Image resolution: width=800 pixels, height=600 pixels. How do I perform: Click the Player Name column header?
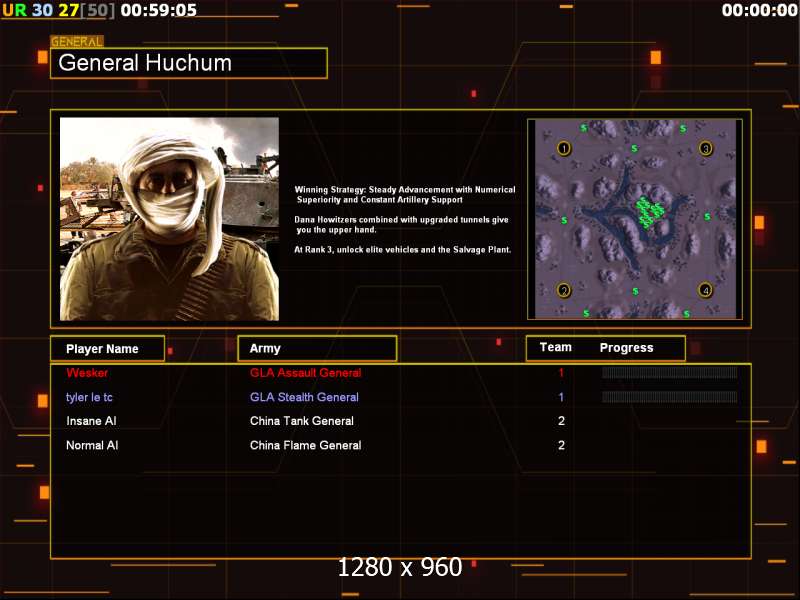[108, 349]
